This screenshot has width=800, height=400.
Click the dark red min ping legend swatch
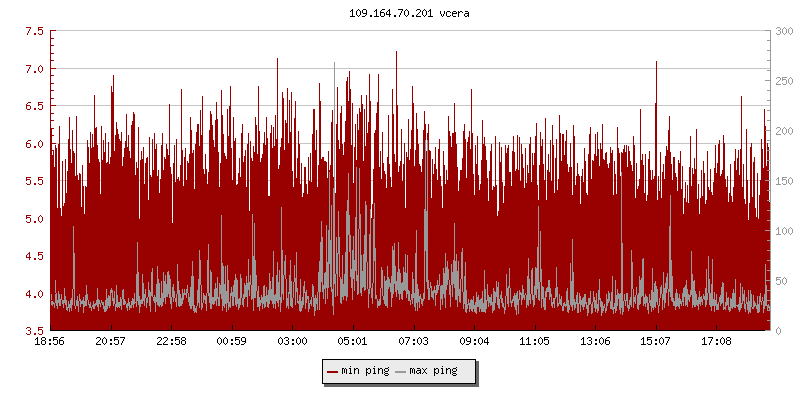(333, 371)
